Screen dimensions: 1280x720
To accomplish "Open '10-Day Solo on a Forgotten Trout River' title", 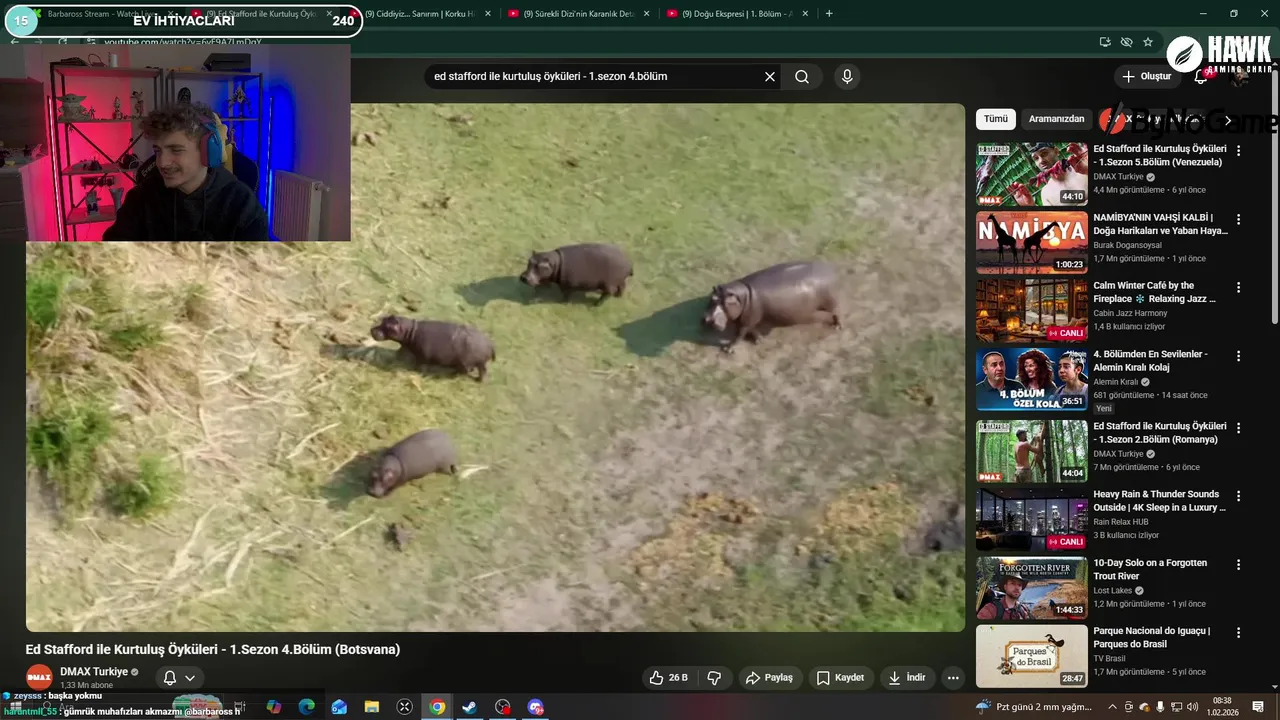I will (x=1150, y=569).
